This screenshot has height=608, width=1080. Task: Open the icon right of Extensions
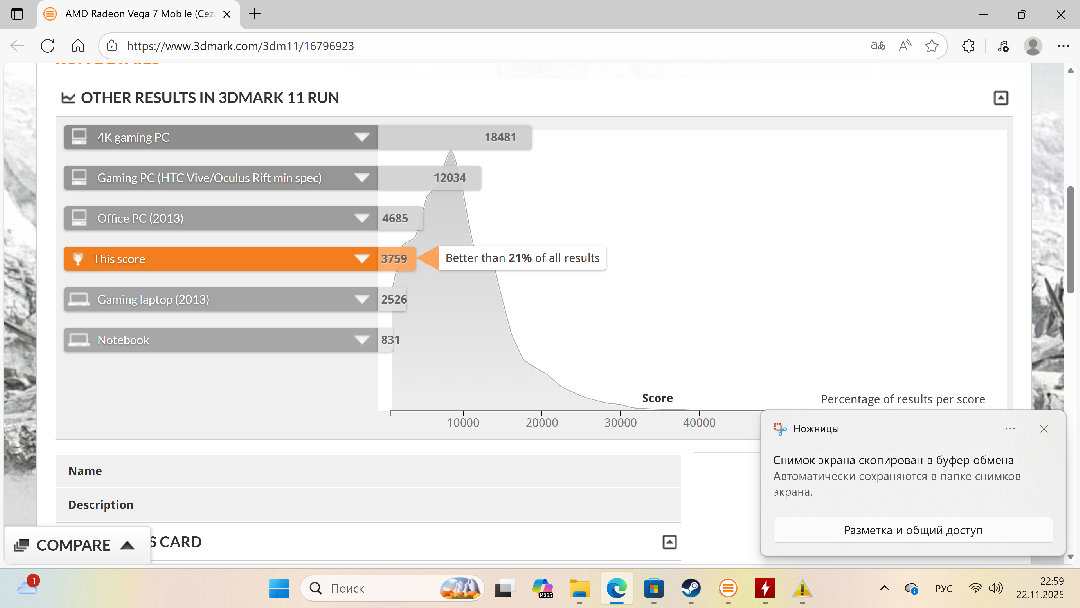[x=1003, y=46]
